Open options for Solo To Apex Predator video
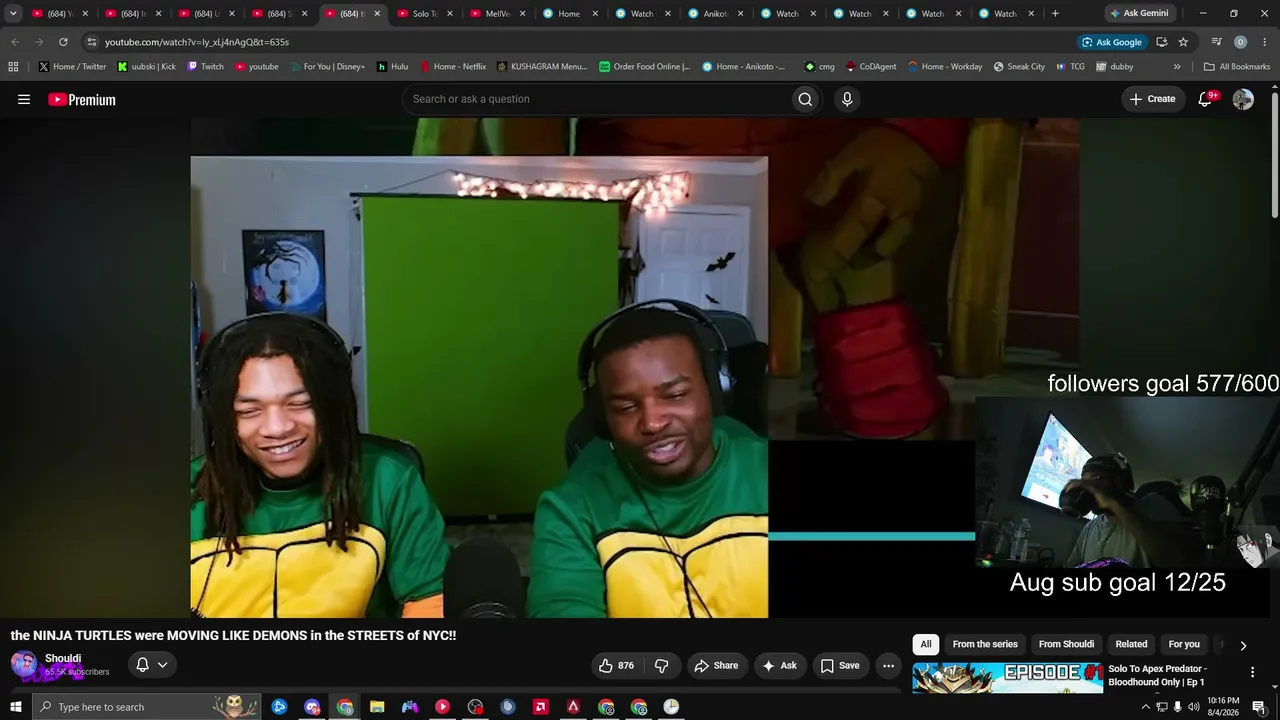The image size is (1280, 720). [x=1252, y=672]
